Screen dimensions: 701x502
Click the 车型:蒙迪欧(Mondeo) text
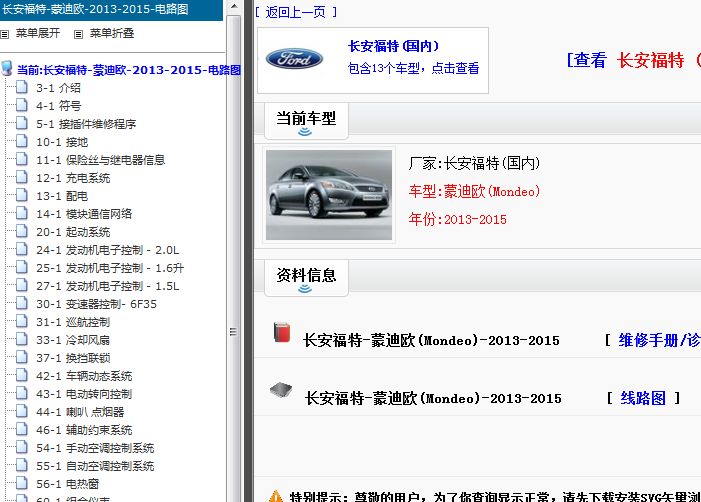point(474,191)
